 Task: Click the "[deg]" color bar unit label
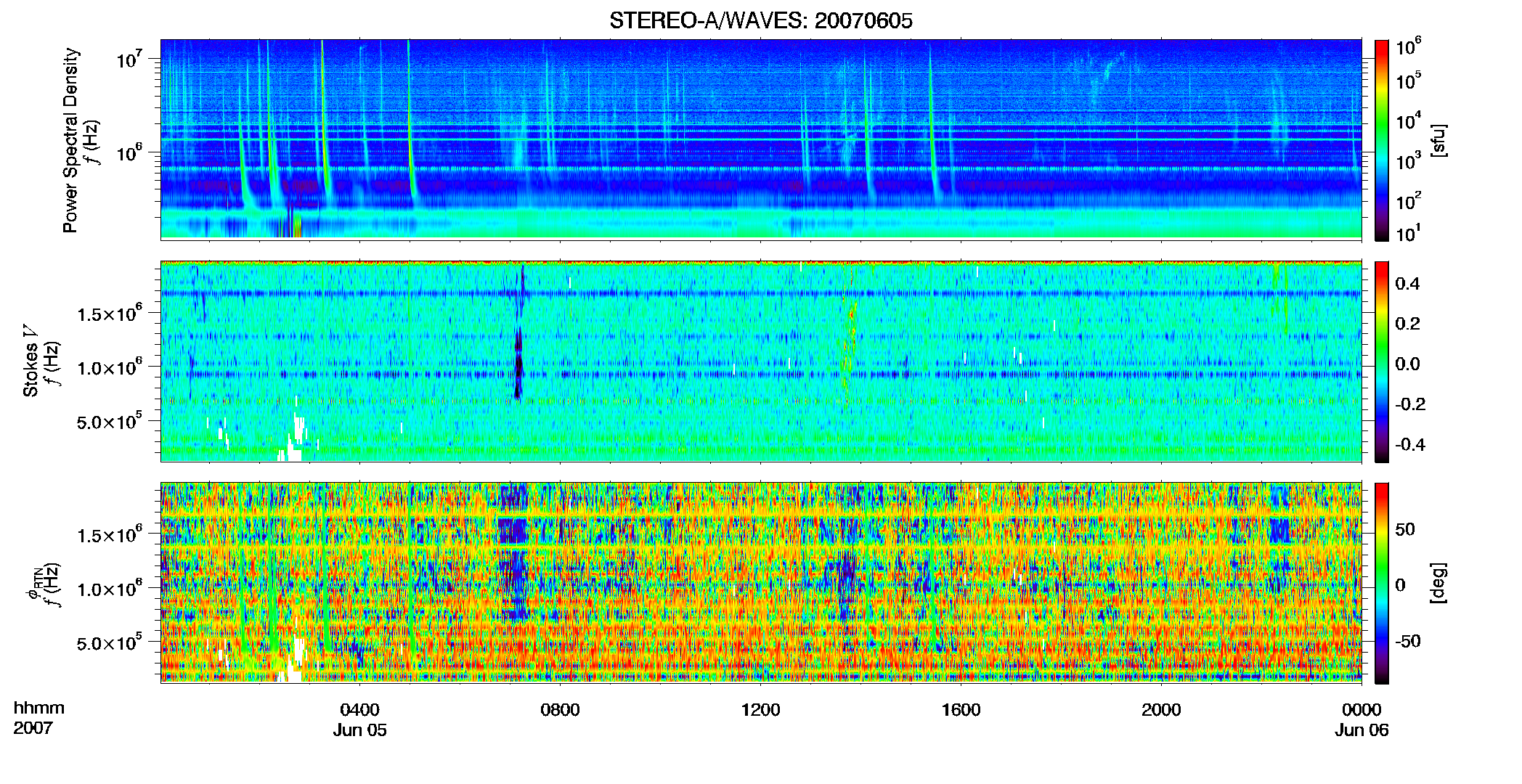[1438, 583]
